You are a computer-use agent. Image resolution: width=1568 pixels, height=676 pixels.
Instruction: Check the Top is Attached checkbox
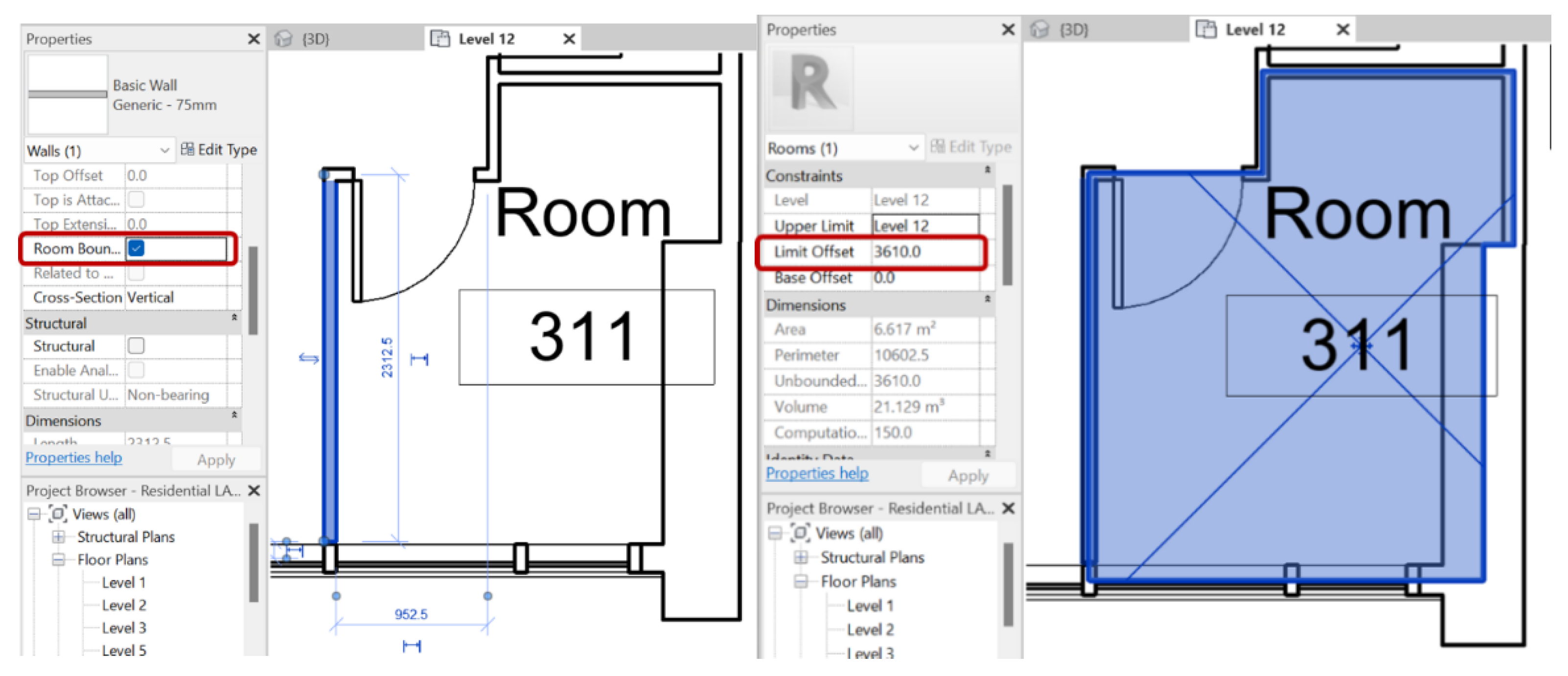137,200
